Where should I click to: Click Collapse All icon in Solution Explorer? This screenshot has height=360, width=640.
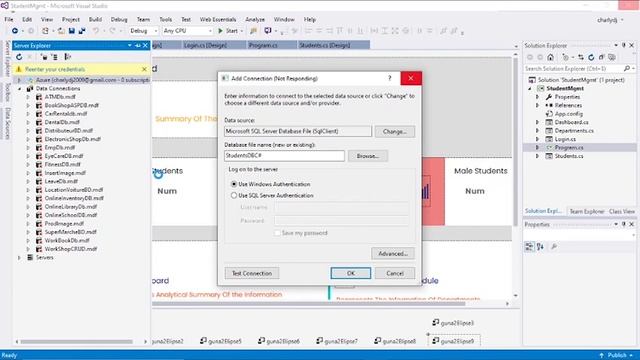602,57
